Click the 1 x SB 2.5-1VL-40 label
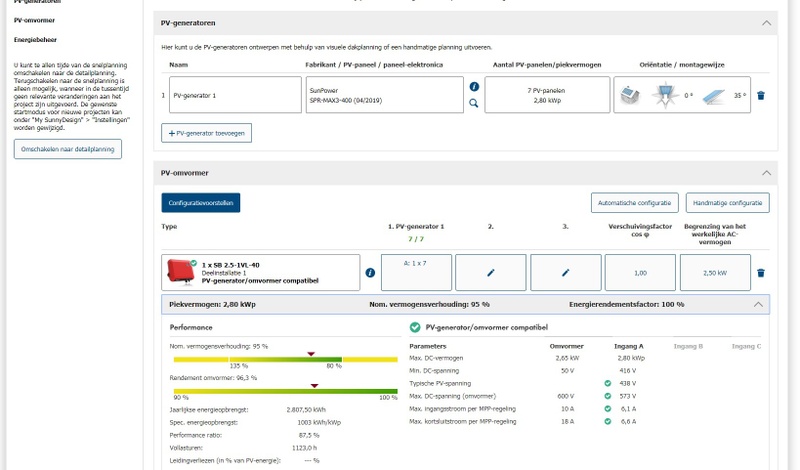Viewport: 800px width, 470px height. click(231, 265)
